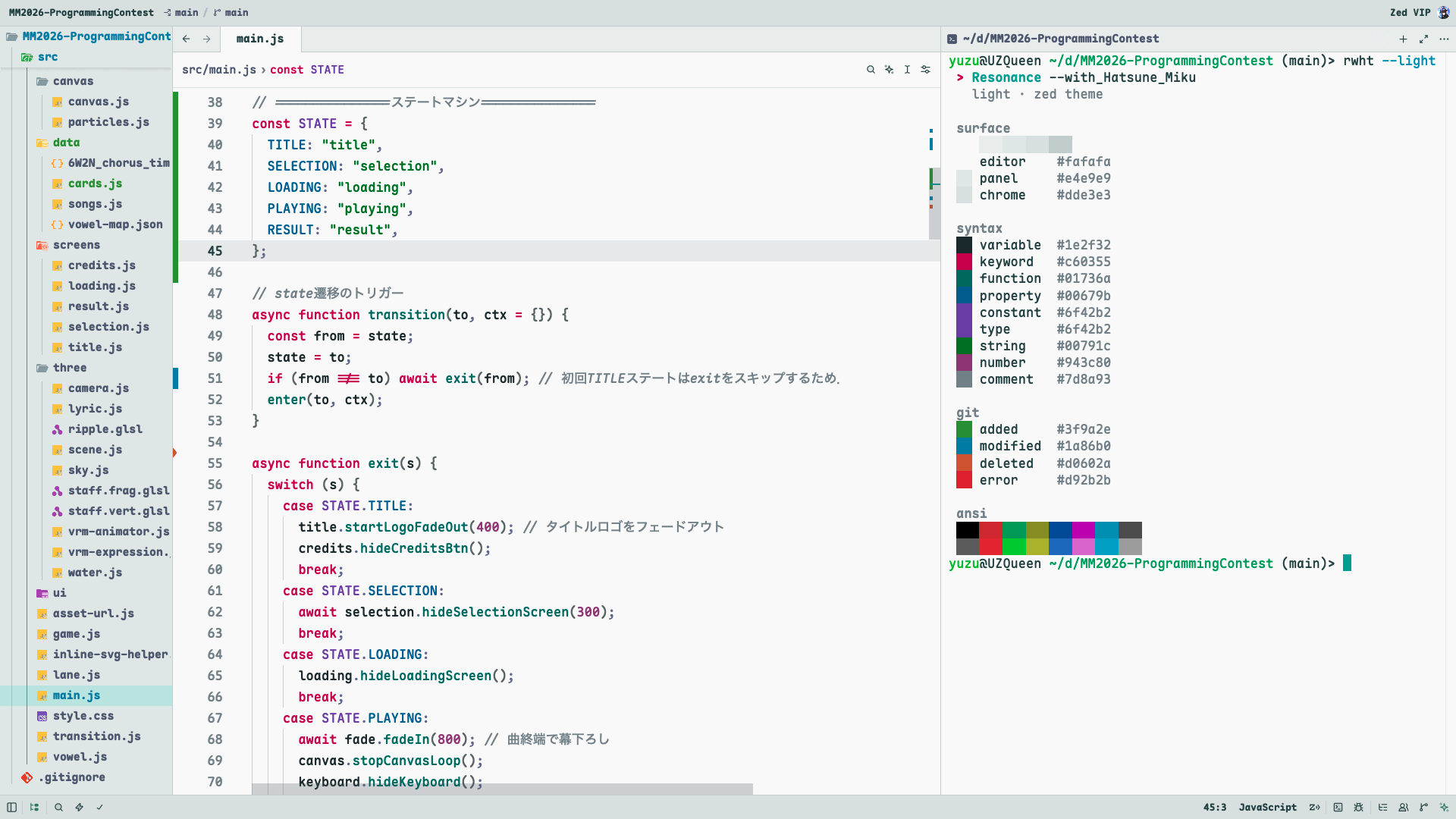Click the keyword color swatch in terminal
The width and height of the screenshot is (1456, 819).
coord(964,262)
